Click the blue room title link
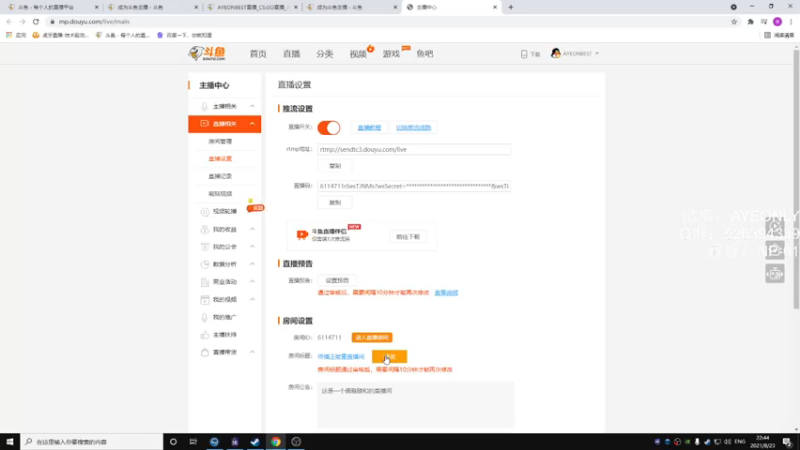The image size is (800, 450). [x=341, y=357]
